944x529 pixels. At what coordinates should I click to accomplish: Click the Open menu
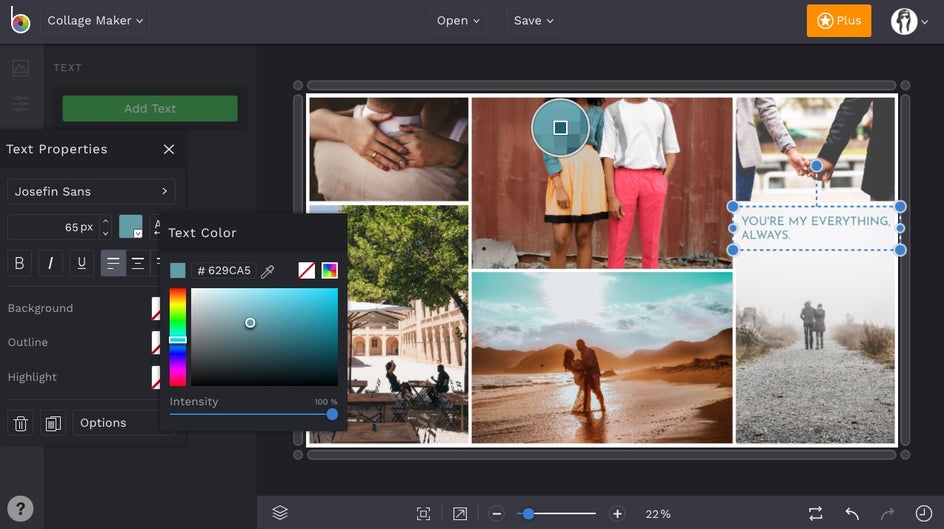point(458,20)
